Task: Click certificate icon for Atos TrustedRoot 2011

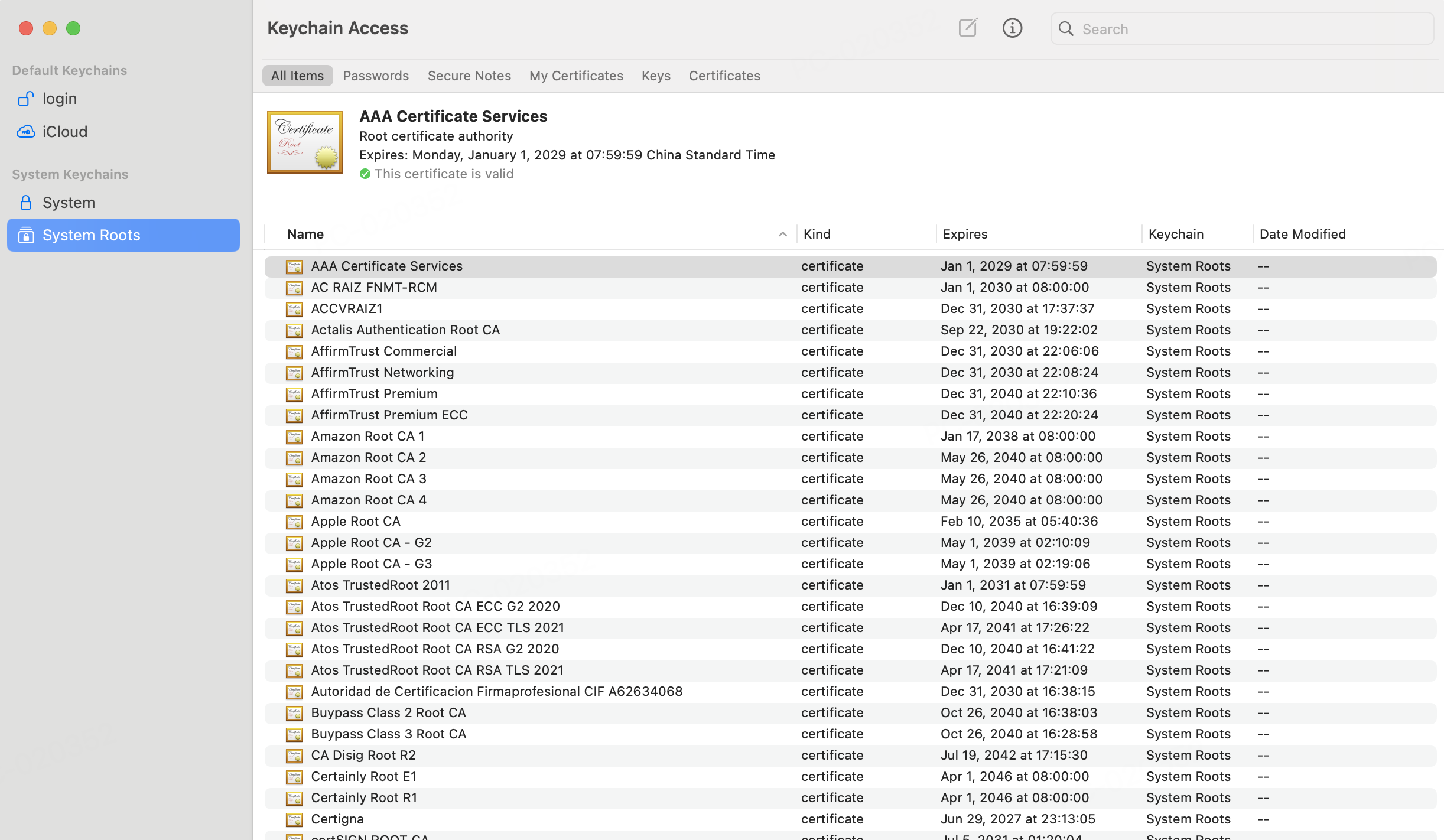Action: point(294,585)
